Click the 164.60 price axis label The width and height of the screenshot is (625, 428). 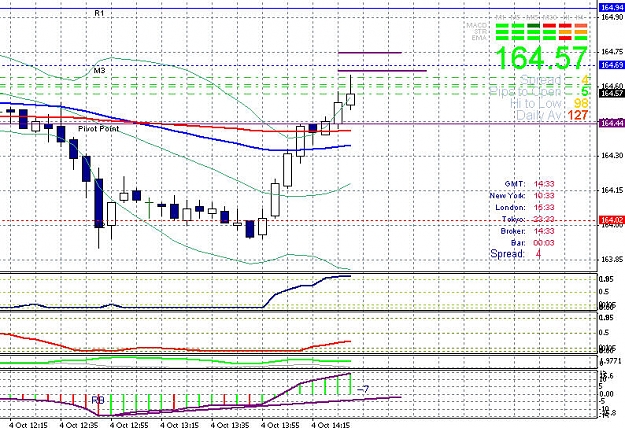tap(611, 86)
